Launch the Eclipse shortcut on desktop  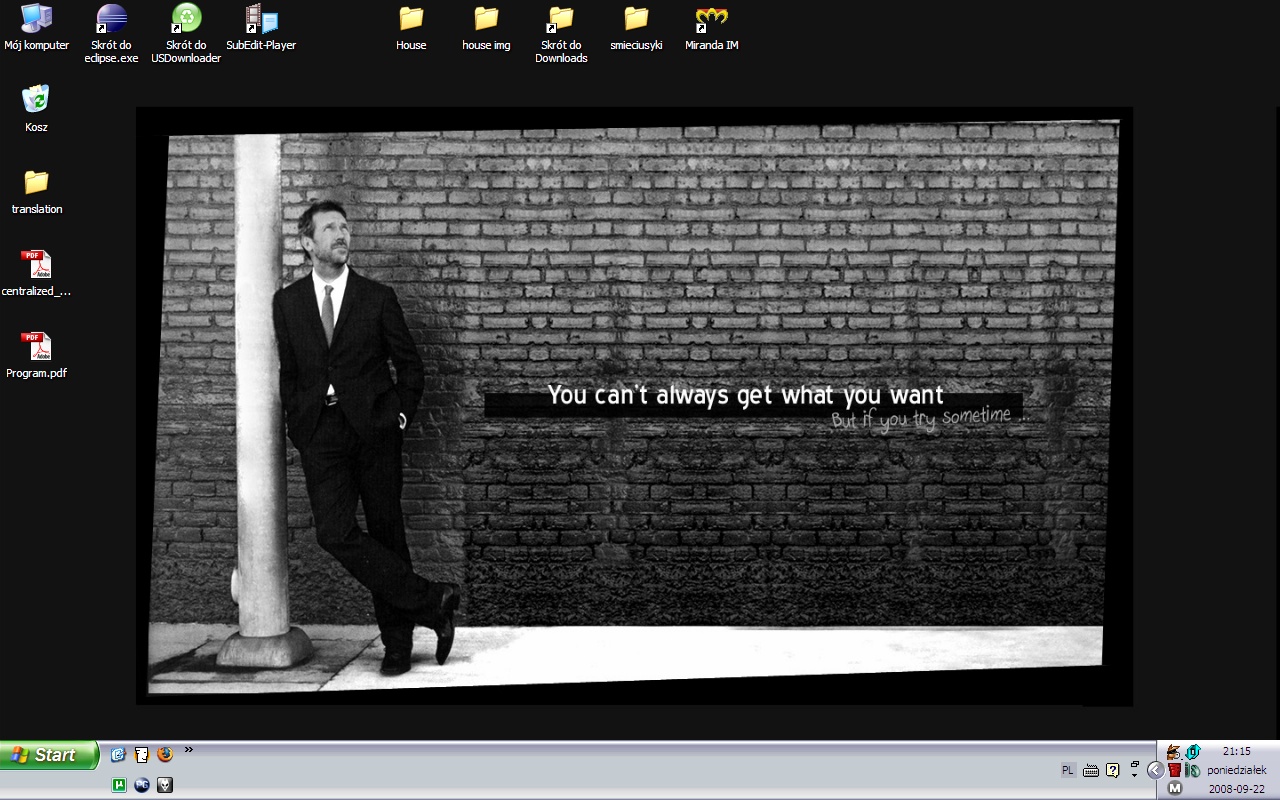(111, 19)
